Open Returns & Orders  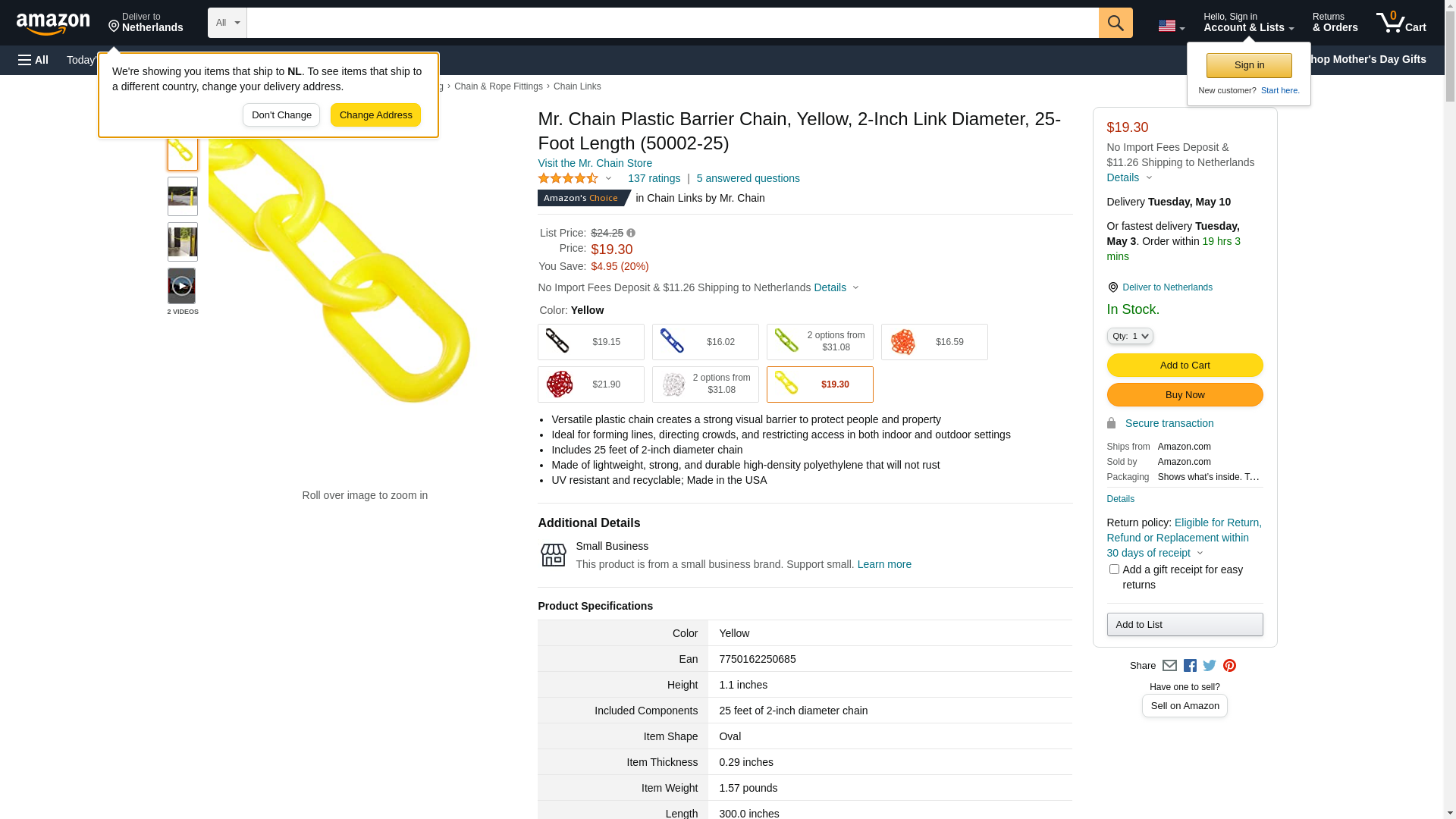click(1335, 23)
